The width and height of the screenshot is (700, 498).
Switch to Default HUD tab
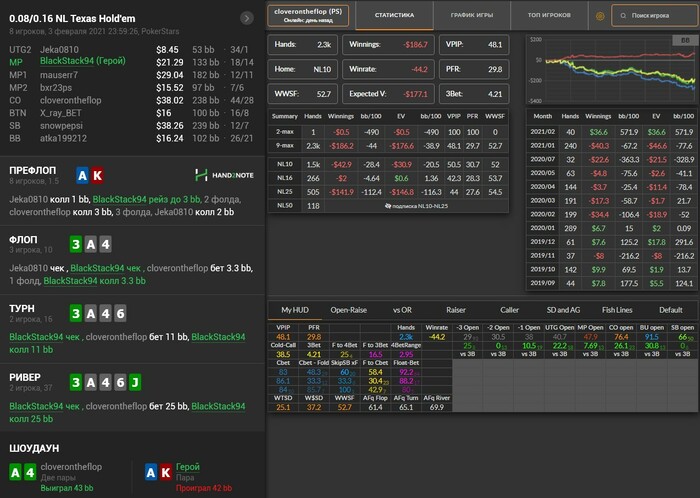pyautogui.click(x=671, y=310)
